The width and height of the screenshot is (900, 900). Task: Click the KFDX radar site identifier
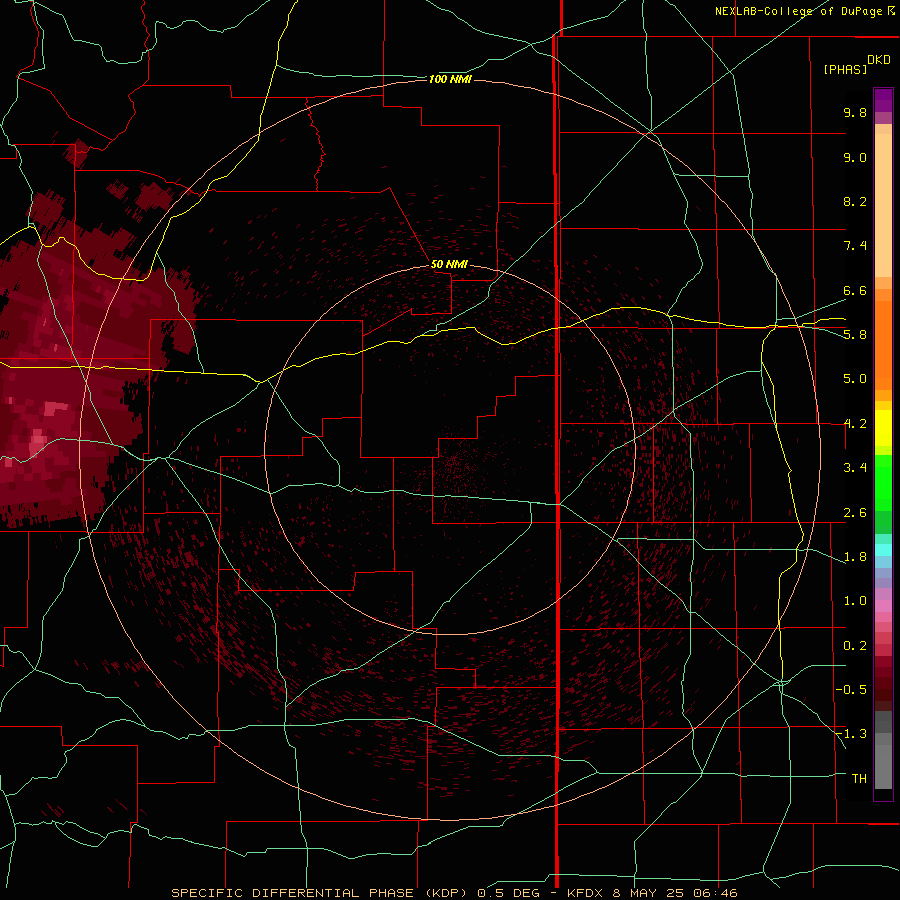(x=585, y=893)
